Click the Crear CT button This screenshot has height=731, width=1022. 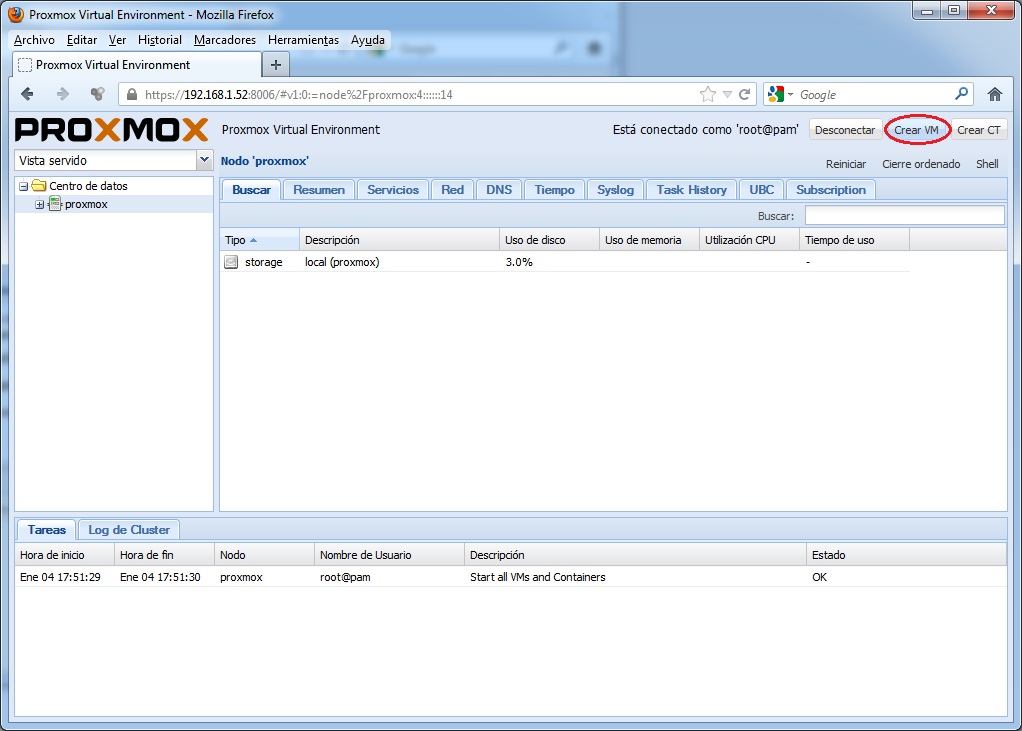979,130
